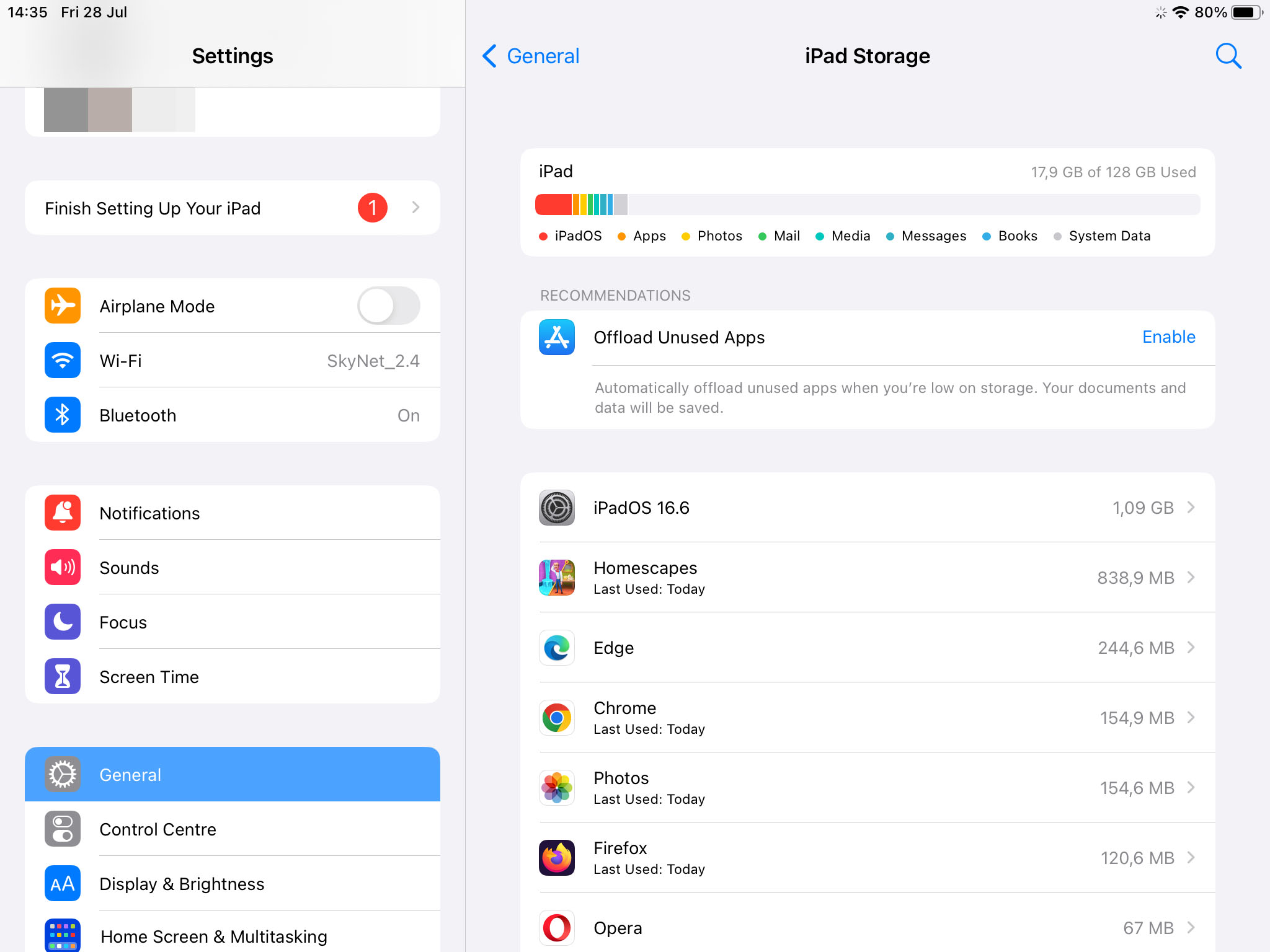1270x952 pixels.
Task: Open the Focus settings row
Action: (x=233, y=622)
